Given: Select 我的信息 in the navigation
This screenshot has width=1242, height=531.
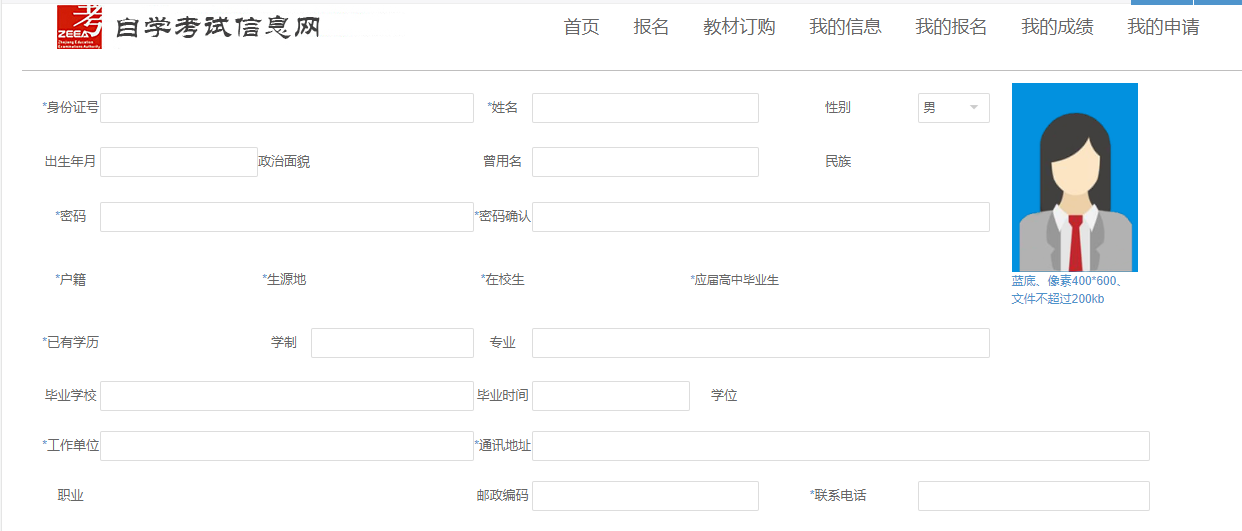Looking at the screenshot, I should click(x=845, y=27).
